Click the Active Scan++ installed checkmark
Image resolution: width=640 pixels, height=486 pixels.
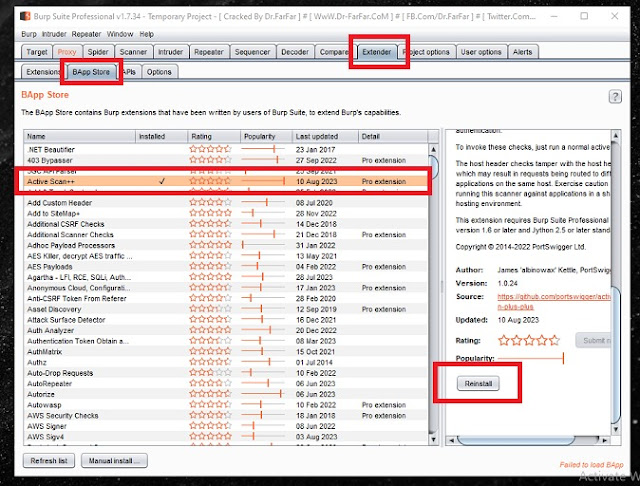(x=162, y=181)
